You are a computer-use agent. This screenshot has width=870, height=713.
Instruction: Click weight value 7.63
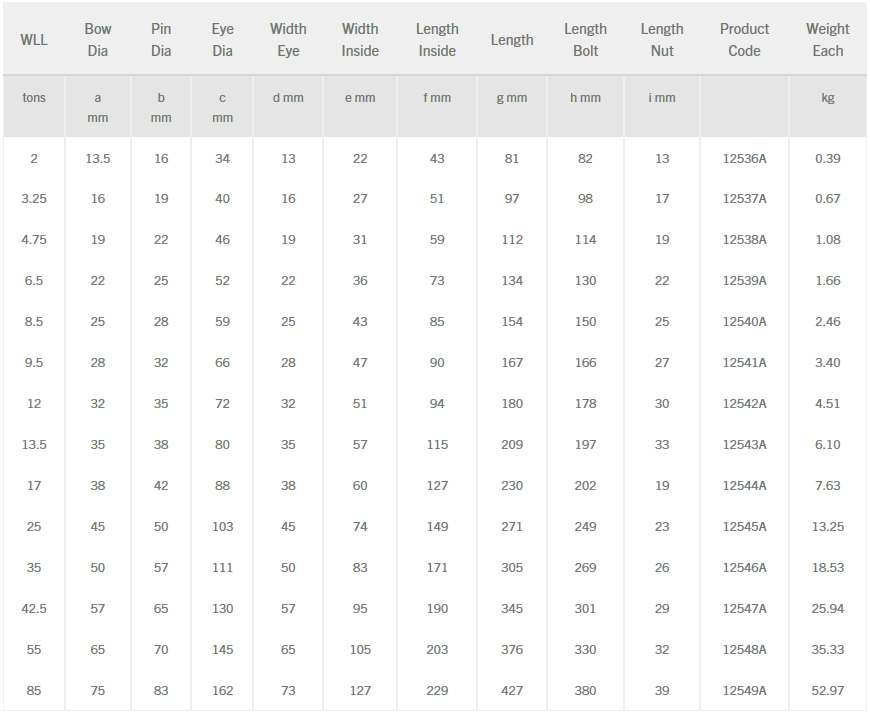[x=827, y=486]
